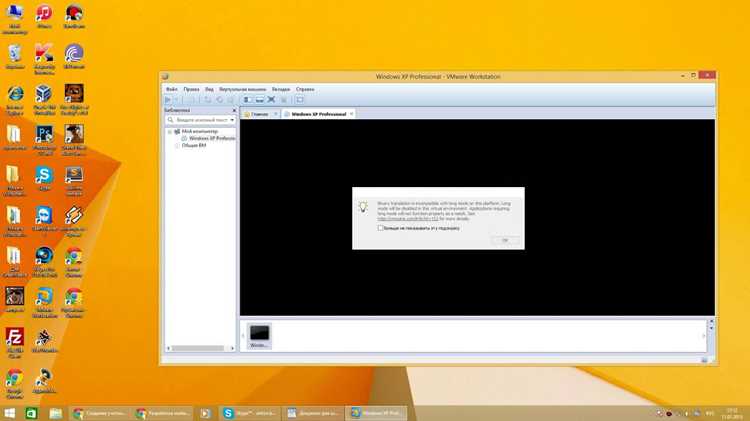Switch to the second Chrome taskbar window
This screenshot has width=750, height=421.
click(x=162, y=413)
